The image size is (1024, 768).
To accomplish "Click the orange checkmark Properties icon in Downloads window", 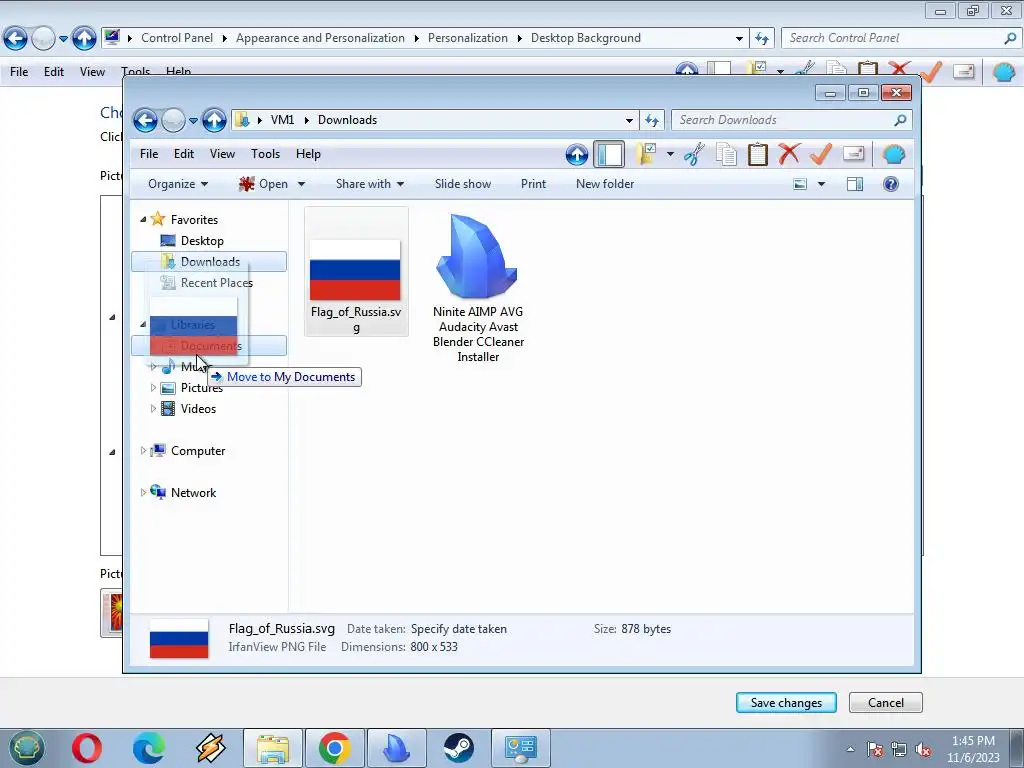I will [821, 155].
